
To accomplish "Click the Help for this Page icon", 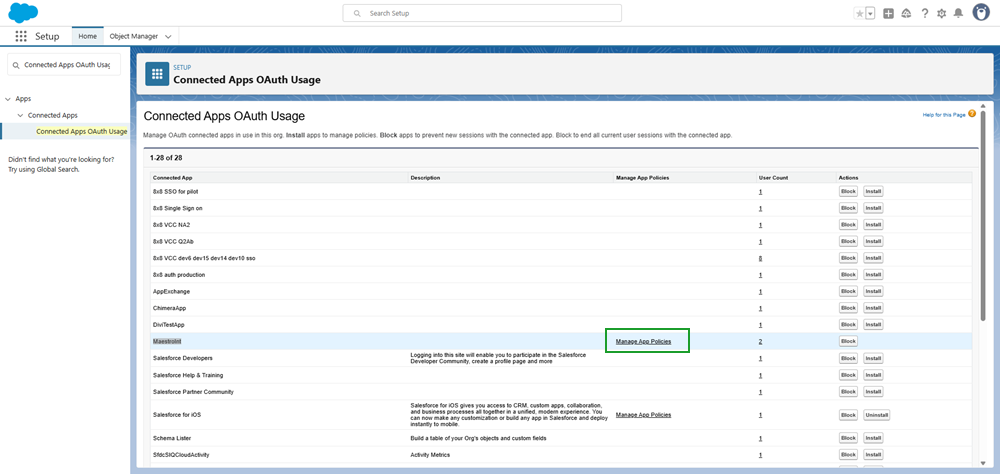I will click(972, 114).
